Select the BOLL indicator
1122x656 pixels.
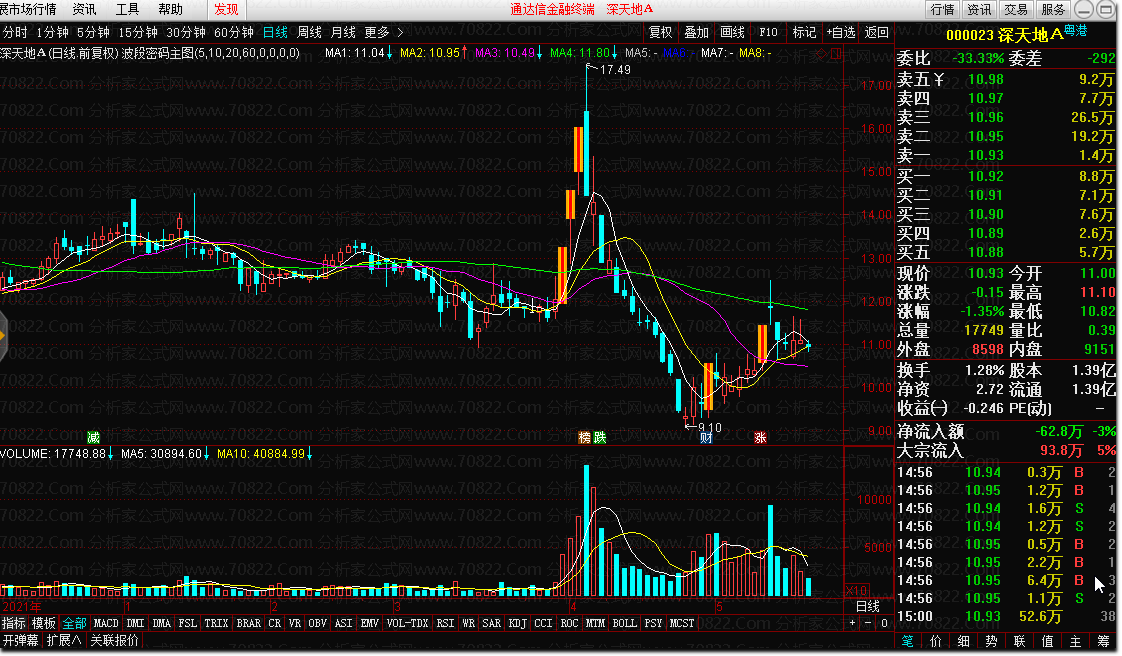click(624, 624)
